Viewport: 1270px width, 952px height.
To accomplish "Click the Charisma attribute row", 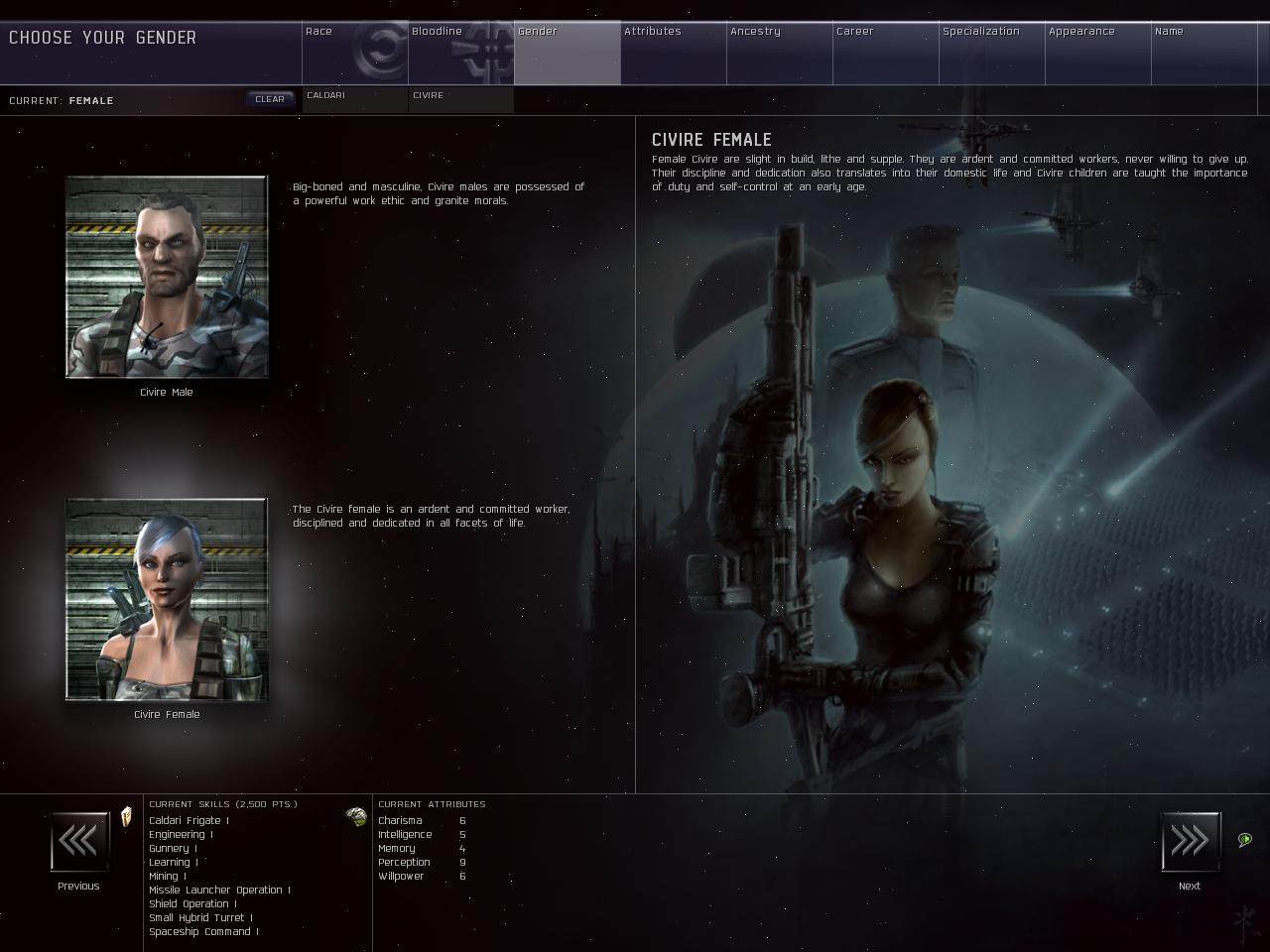I will pyautogui.click(x=422, y=820).
